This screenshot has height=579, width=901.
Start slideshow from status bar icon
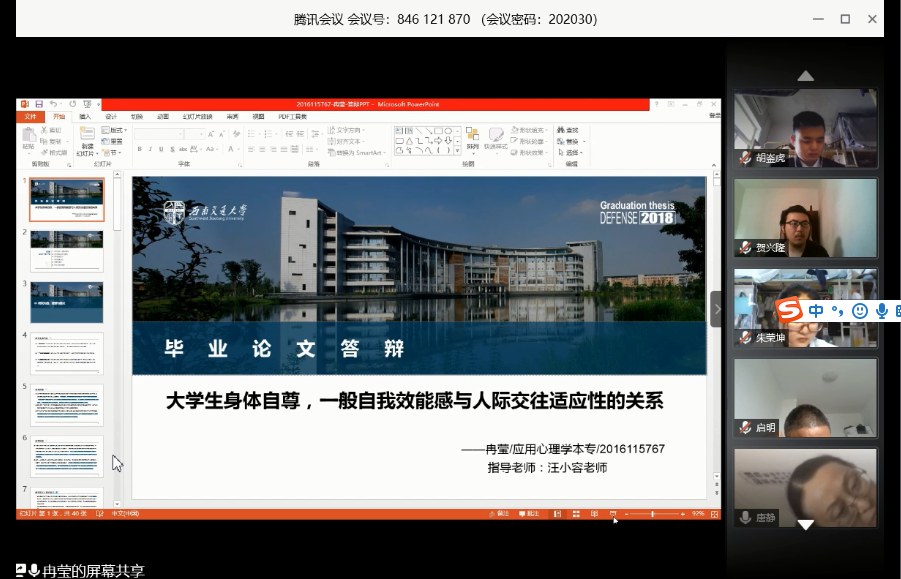click(612, 514)
